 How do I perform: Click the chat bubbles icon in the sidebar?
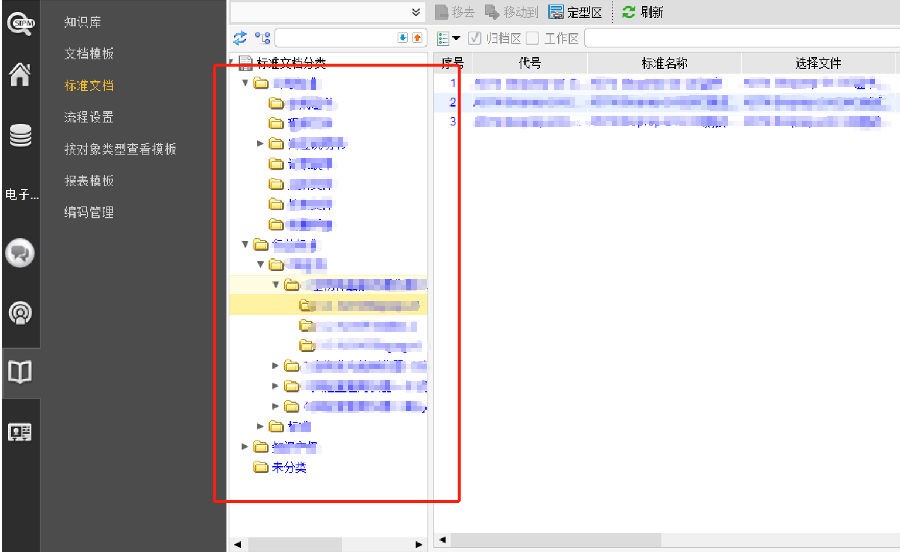(19, 253)
